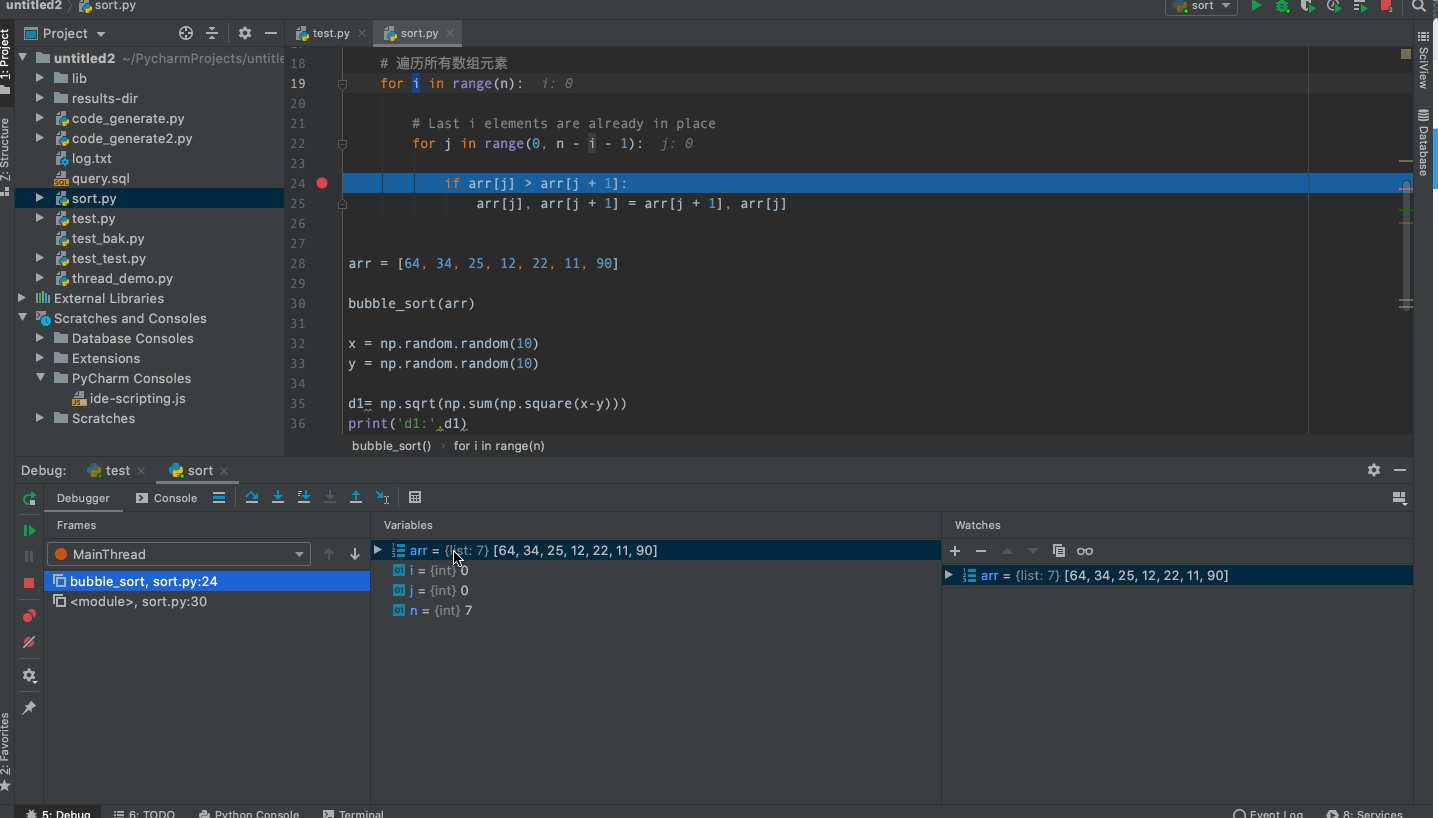Add a new watch with plus icon

click(955, 551)
